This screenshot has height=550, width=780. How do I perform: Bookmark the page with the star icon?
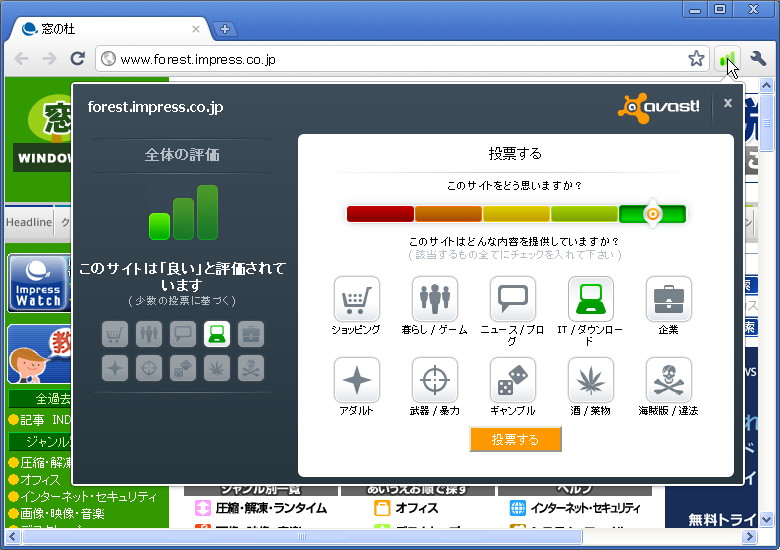pos(696,59)
